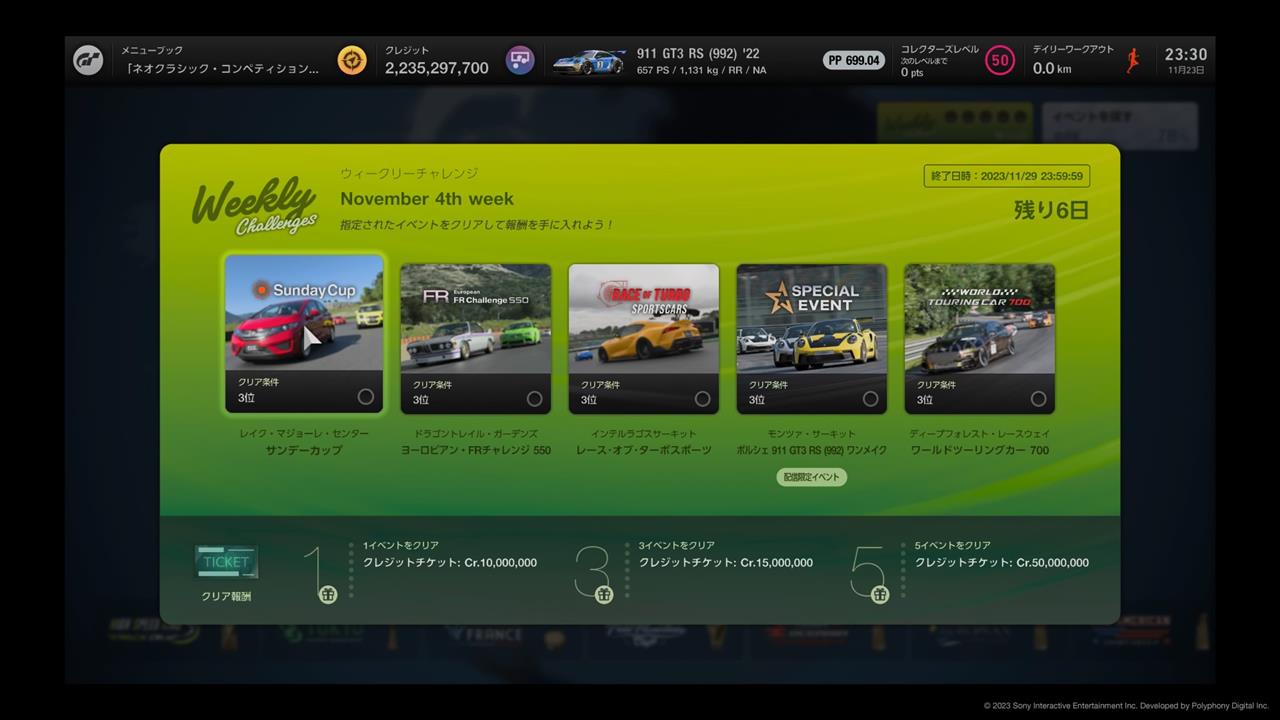Image resolution: width=1280 pixels, height=720 pixels.
Task: Click the ヨーロピアン・FRチャレンジ 550 name
Action: [x=476, y=450]
